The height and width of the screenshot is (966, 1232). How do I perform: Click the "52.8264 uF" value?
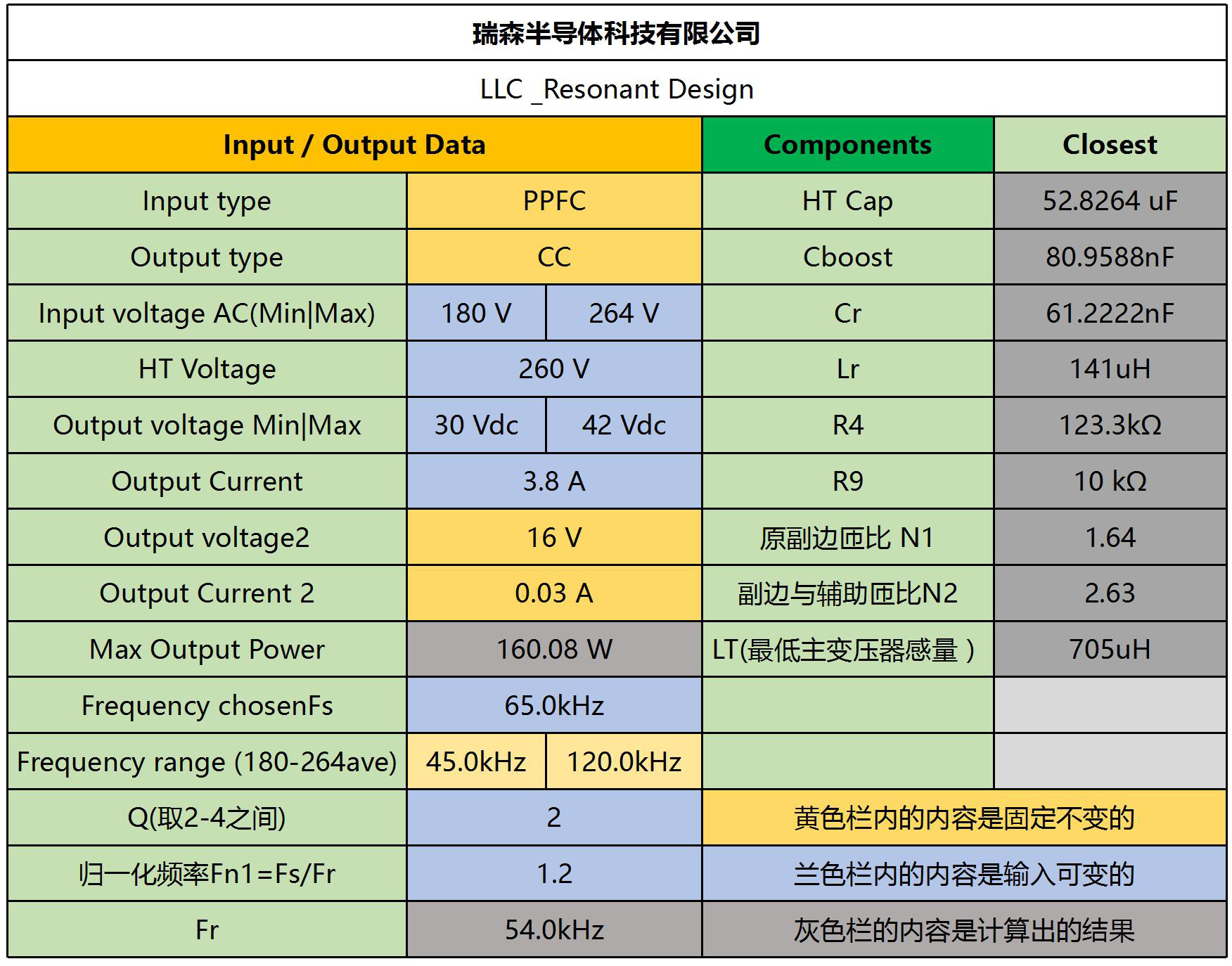click(x=1110, y=201)
